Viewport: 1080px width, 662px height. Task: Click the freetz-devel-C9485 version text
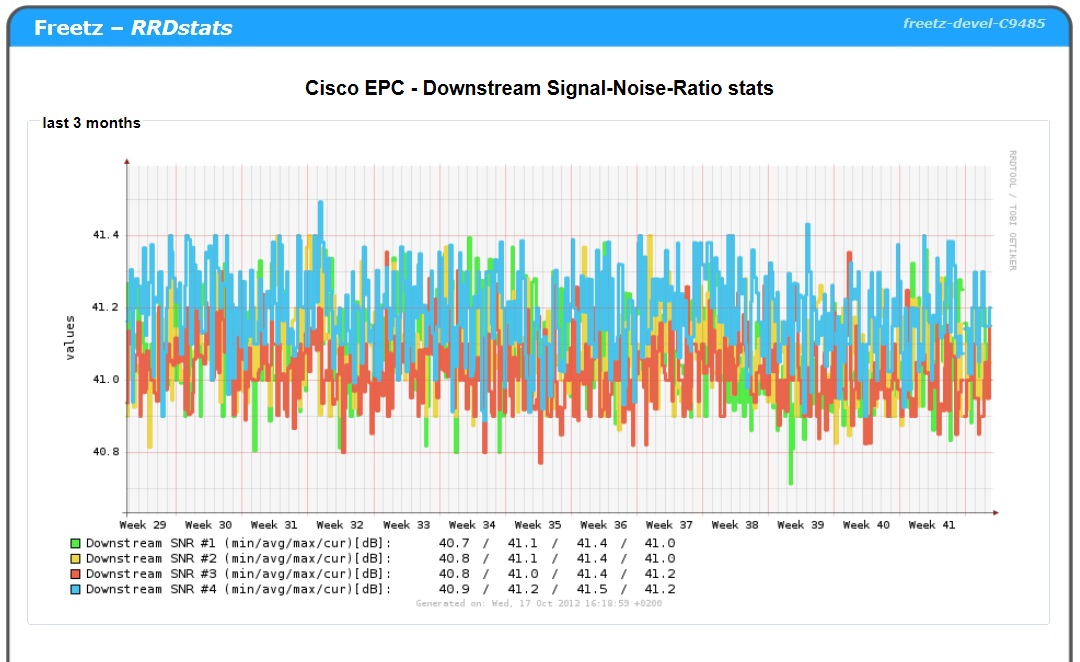click(973, 23)
